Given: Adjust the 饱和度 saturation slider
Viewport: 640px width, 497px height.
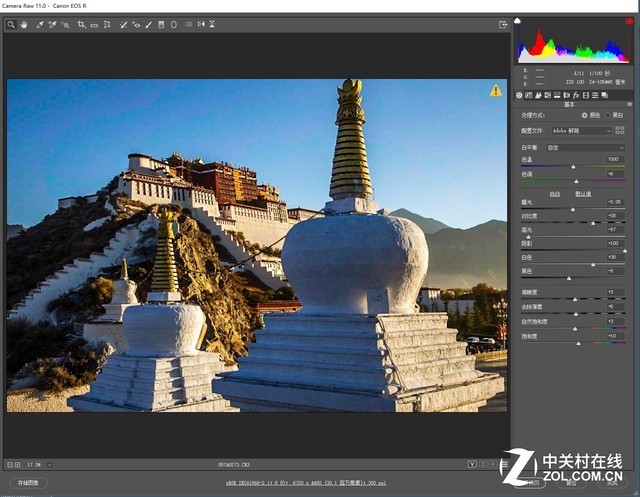Looking at the screenshot, I should point(578,344).
